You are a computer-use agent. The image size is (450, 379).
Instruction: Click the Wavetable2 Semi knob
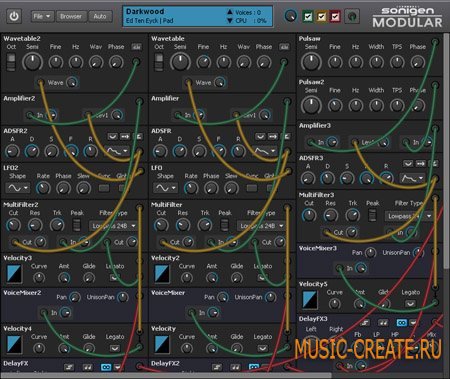(x=32, y=62)
